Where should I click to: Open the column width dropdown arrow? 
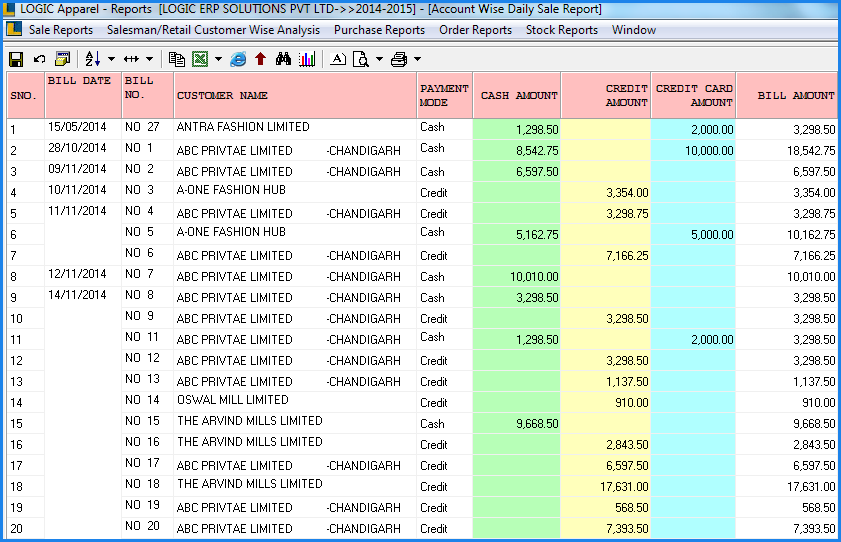tap(150, 59)
